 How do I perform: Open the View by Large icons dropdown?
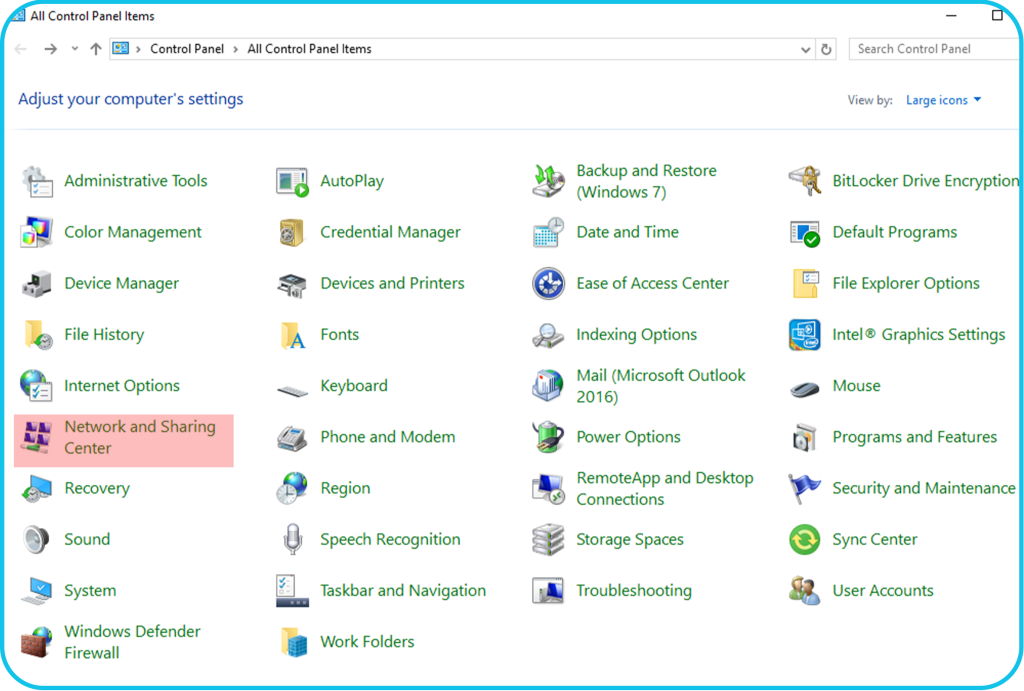pyautogui.click(x=943, y=100)
